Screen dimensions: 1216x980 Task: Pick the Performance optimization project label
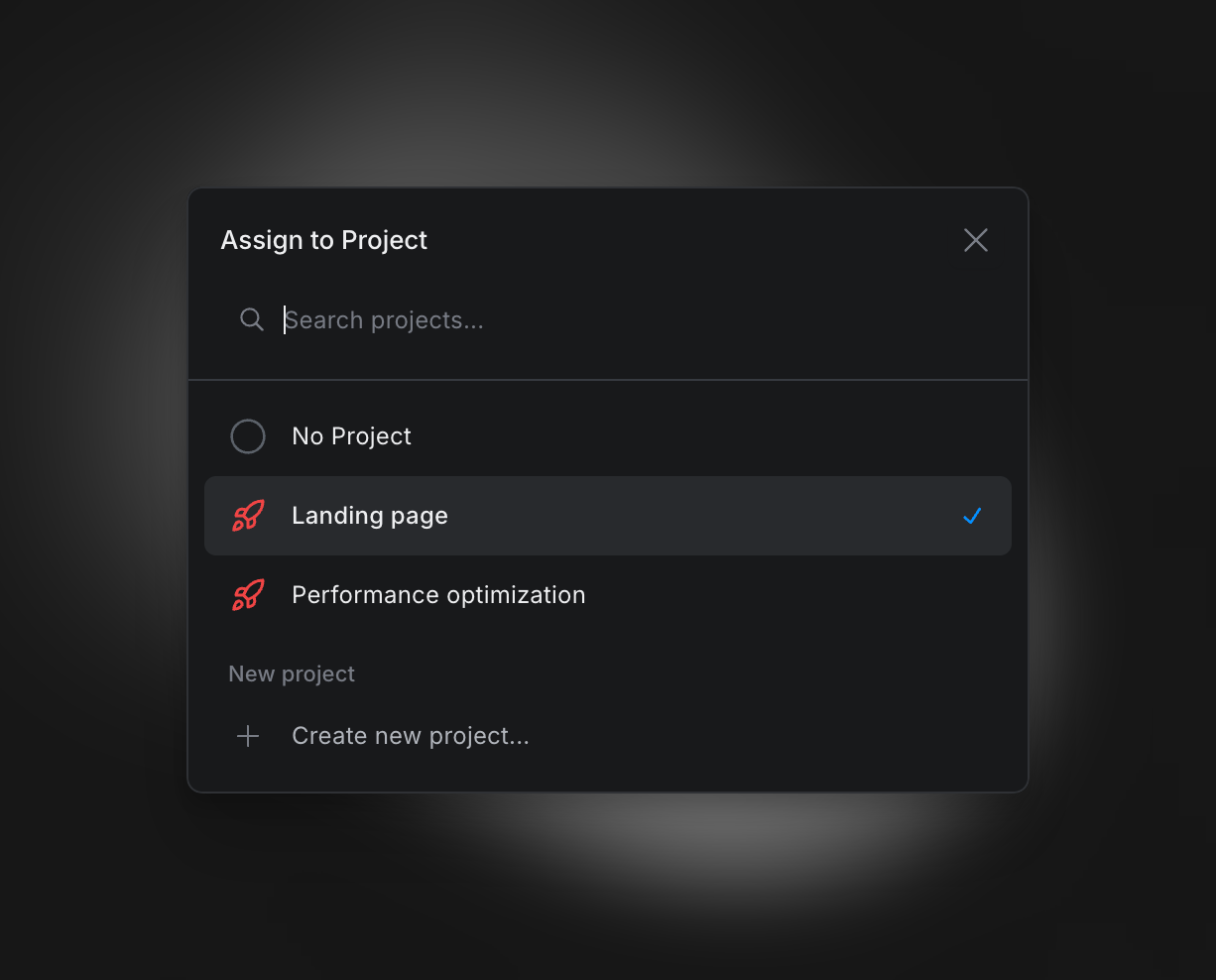[438, 595]
